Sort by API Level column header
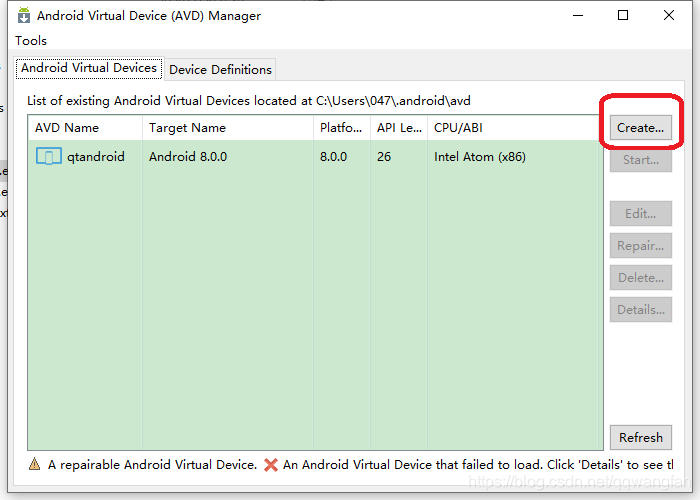Image resolution: width=700 pixels, height=500 pixels. click(x=399, y=128)
